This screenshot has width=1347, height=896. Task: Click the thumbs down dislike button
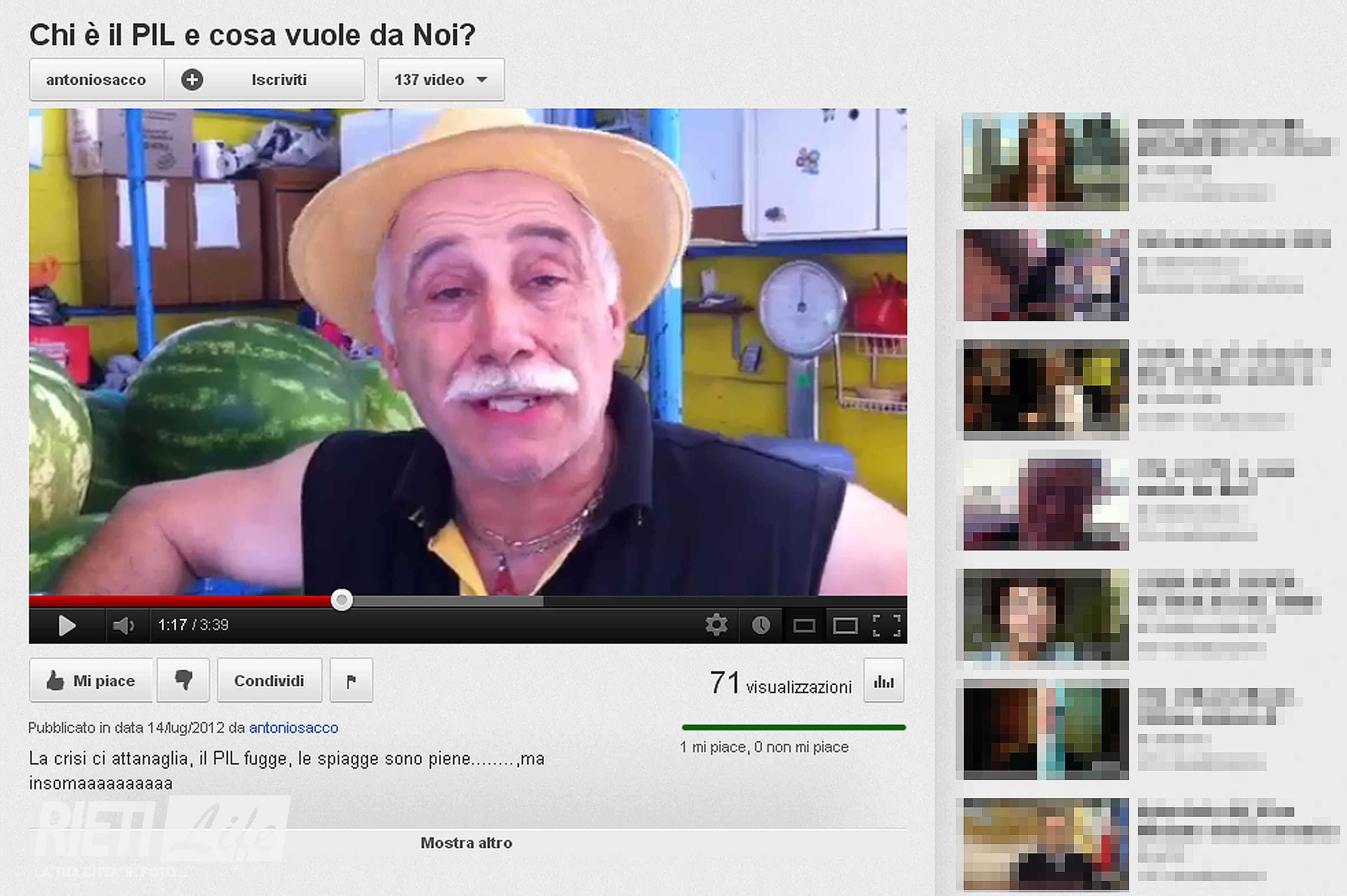(x=184, y=680)
